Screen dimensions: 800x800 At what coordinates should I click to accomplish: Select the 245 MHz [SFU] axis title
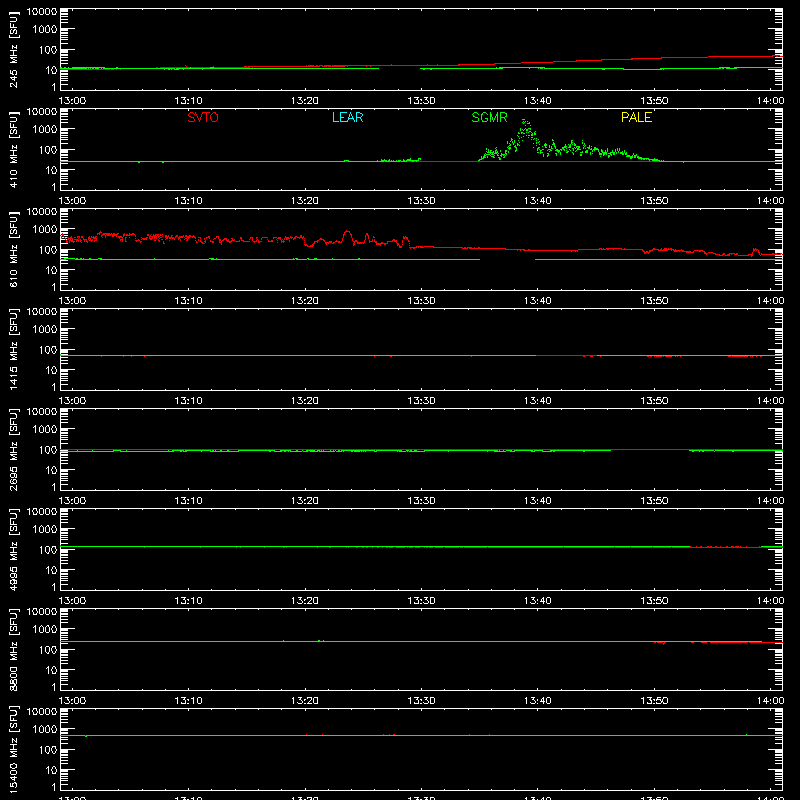coord(13,51)
